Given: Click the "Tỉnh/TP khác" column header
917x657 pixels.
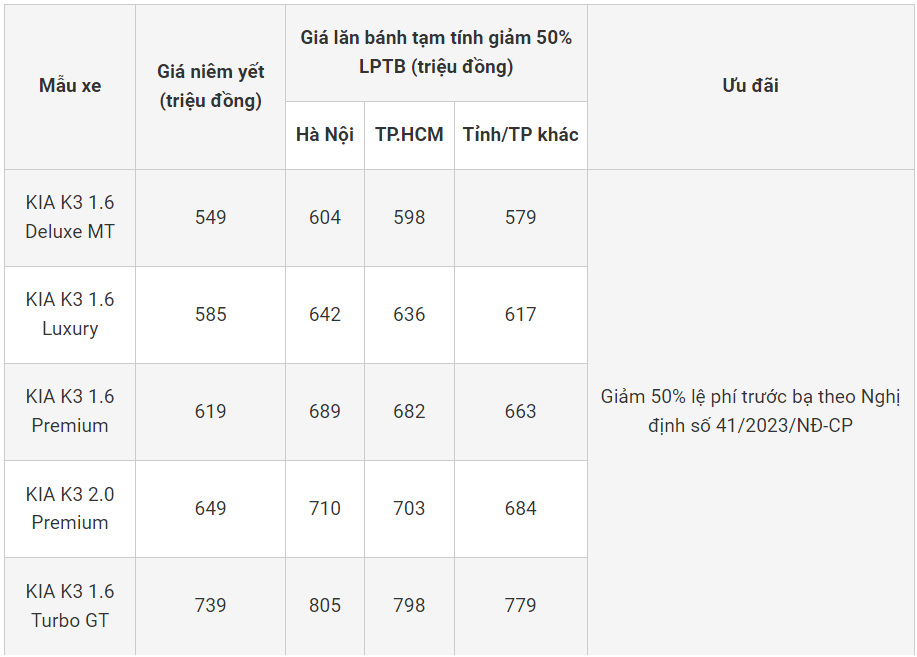Looking at the screenshot, I should 520,135.
